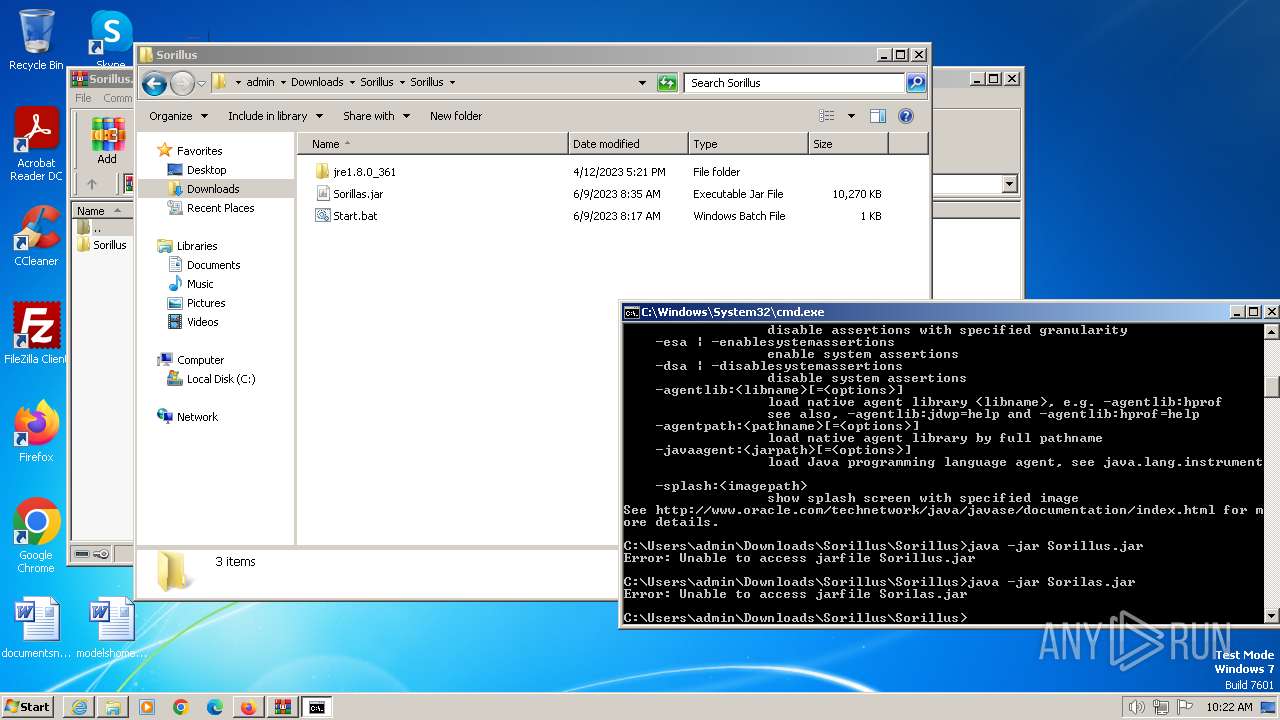The width and height of the screenshot is (1280, 720).
Task: Click the cmd scrollbar down arrow
Action: coord(1272,617)
